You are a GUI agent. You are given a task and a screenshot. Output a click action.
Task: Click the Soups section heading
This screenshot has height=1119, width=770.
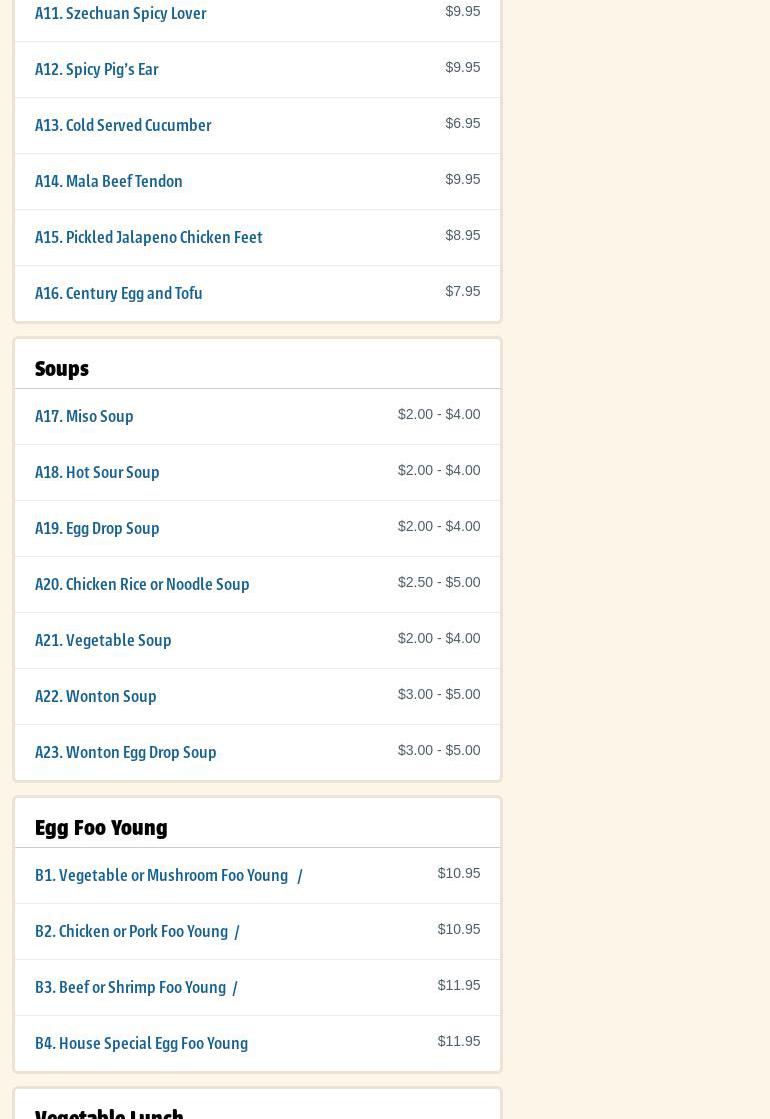(62, 369)
